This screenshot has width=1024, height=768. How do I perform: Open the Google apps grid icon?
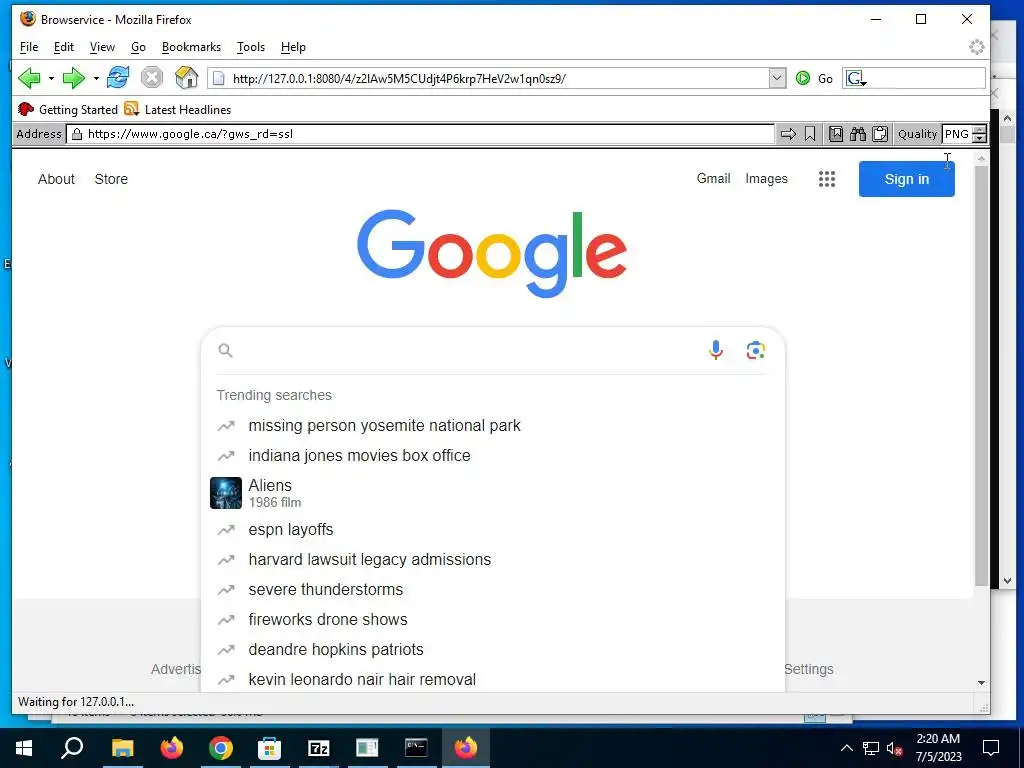[x=827, y=179]
